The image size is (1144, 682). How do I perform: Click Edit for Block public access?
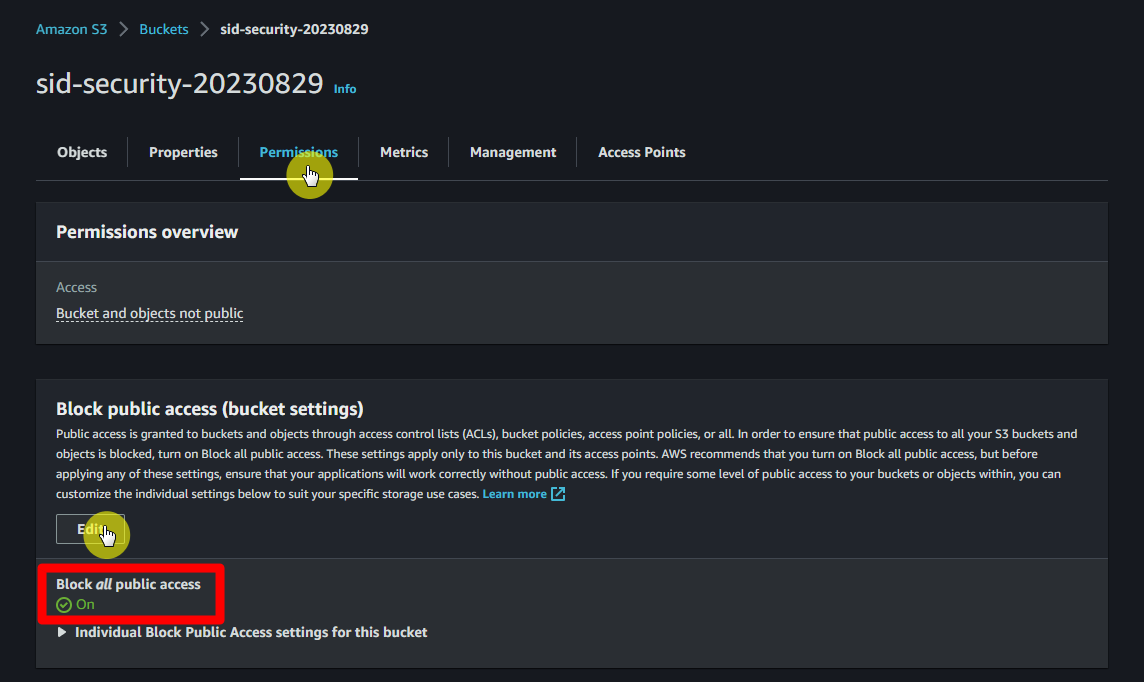click(x=90, y=529)
